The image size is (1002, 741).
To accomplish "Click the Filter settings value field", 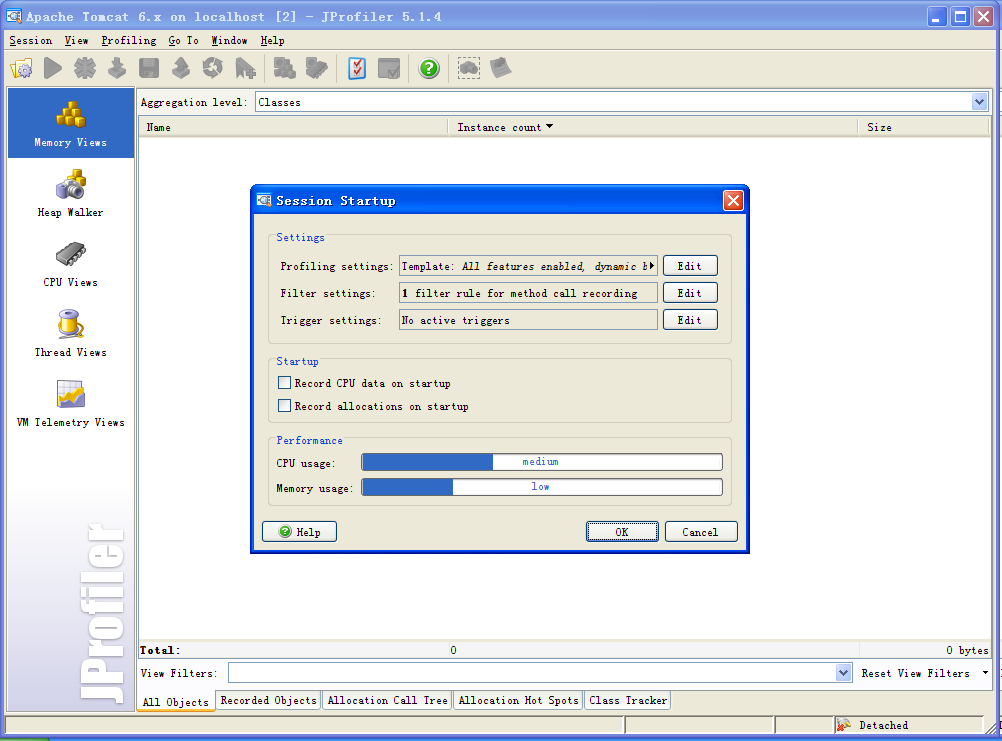I will pyautogui.click(x=528, y=293).
